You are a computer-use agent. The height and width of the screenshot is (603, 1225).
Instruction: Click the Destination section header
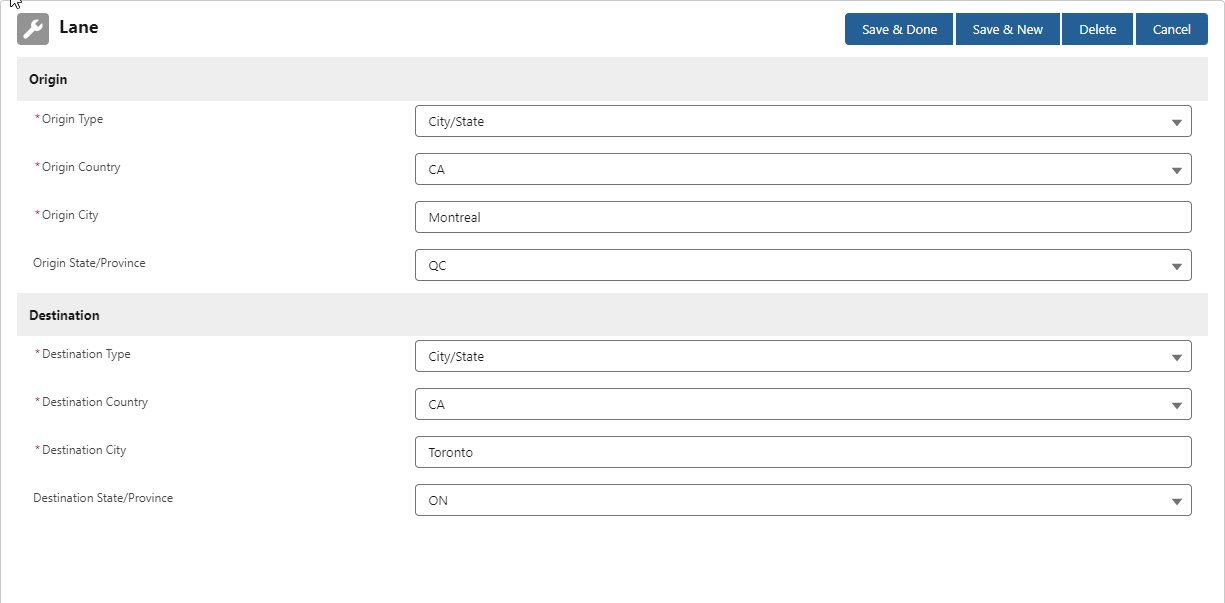click(x=612, y=315)
